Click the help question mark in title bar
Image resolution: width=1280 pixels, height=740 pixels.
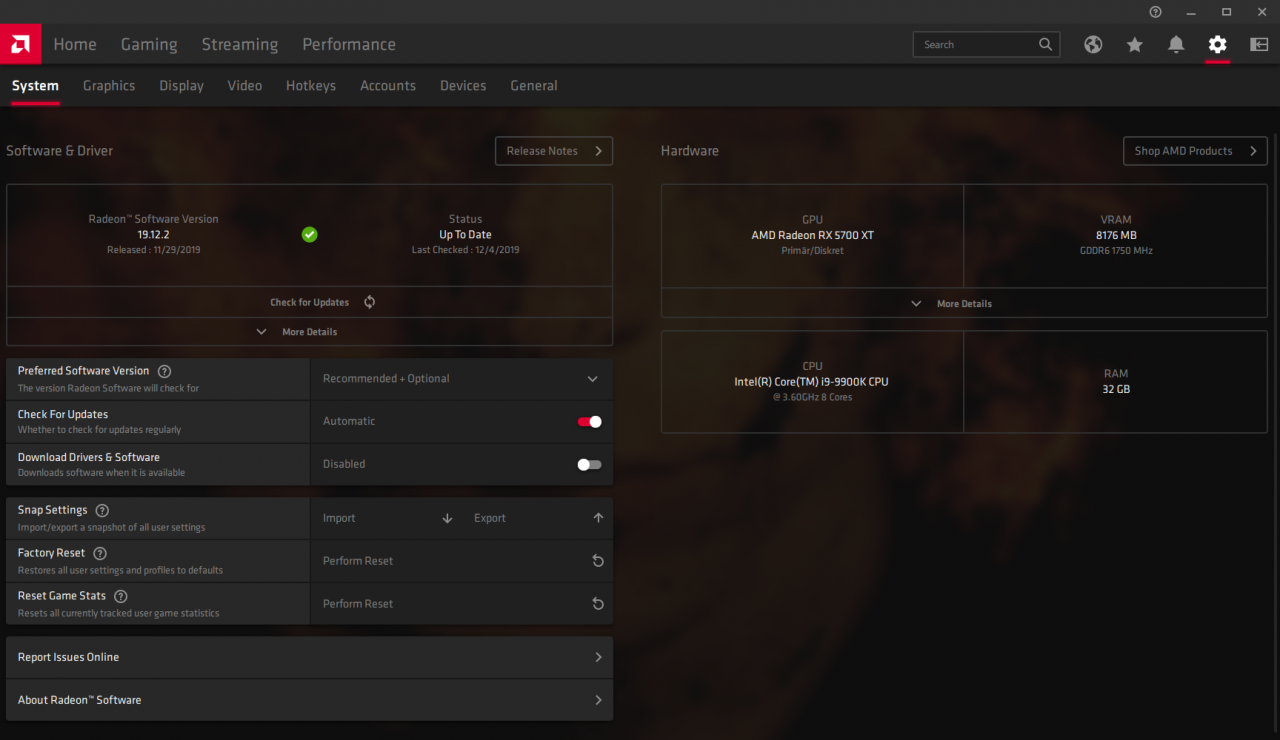click(x=1155, y=12)
